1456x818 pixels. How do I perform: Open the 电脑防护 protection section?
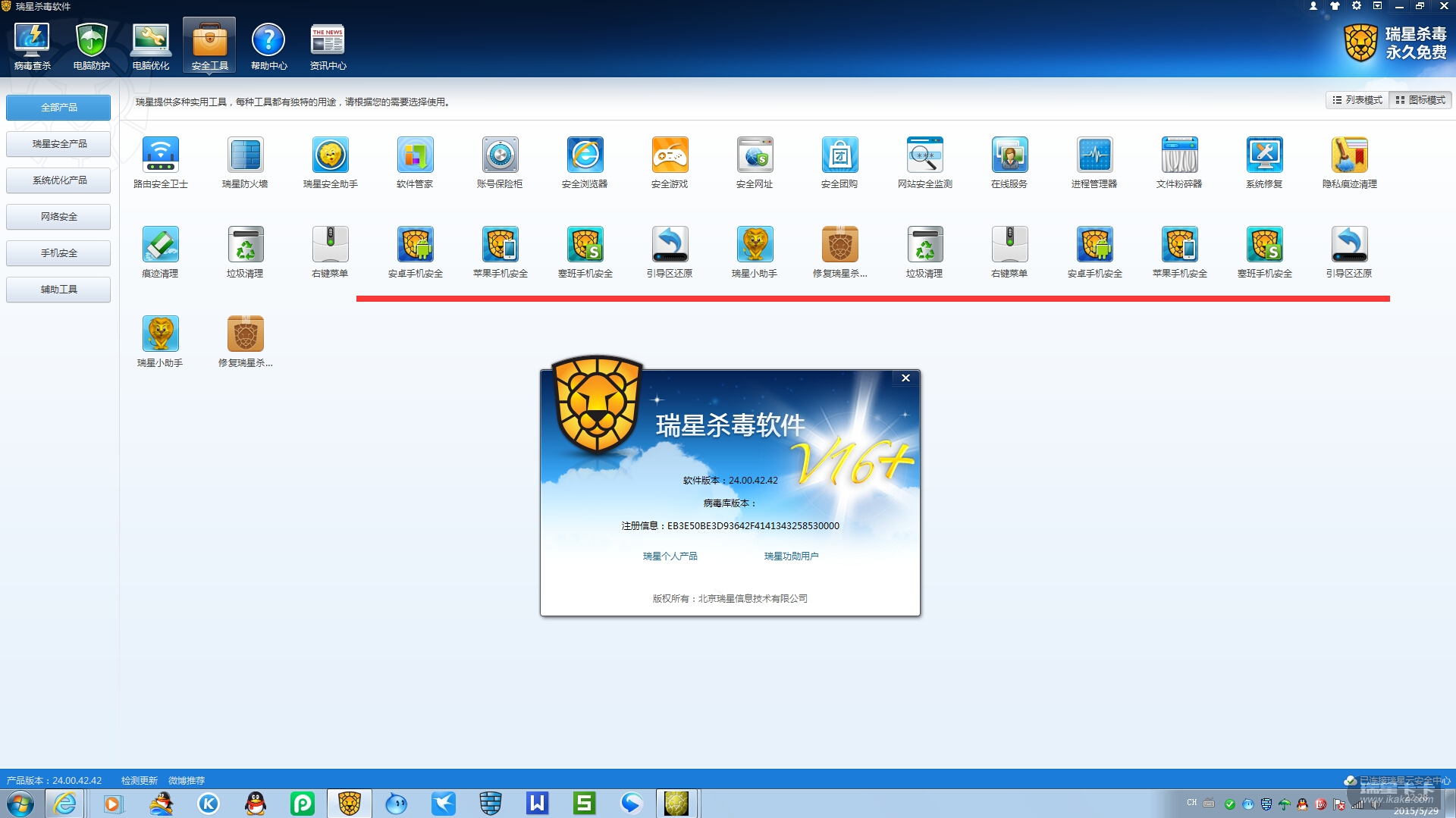coord(91,46)
